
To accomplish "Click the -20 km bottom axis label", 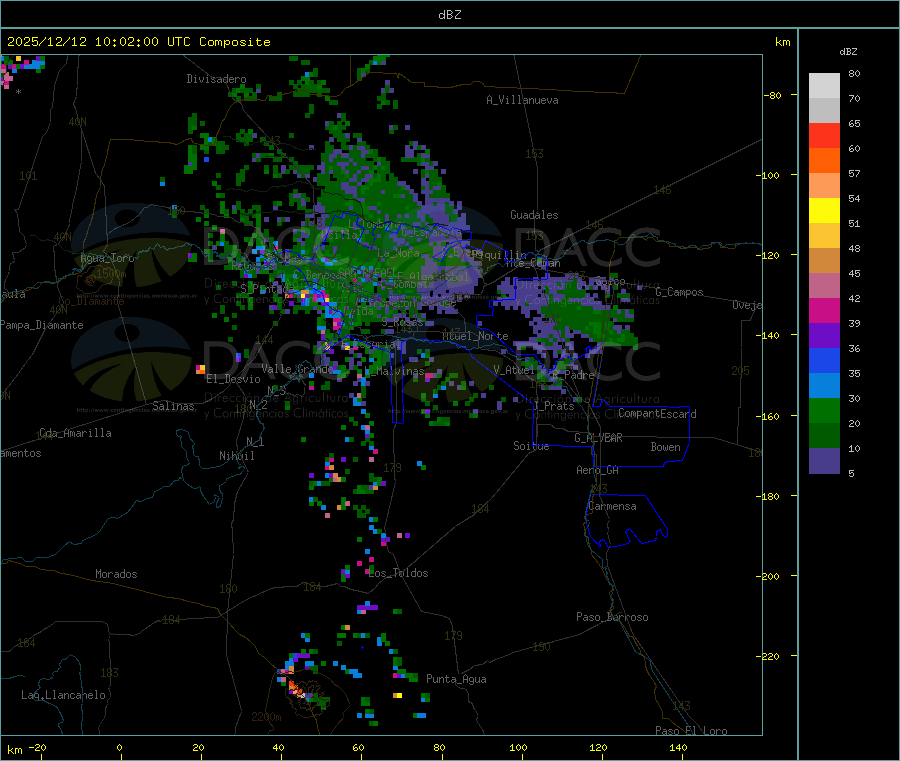I will click(37, 747).
